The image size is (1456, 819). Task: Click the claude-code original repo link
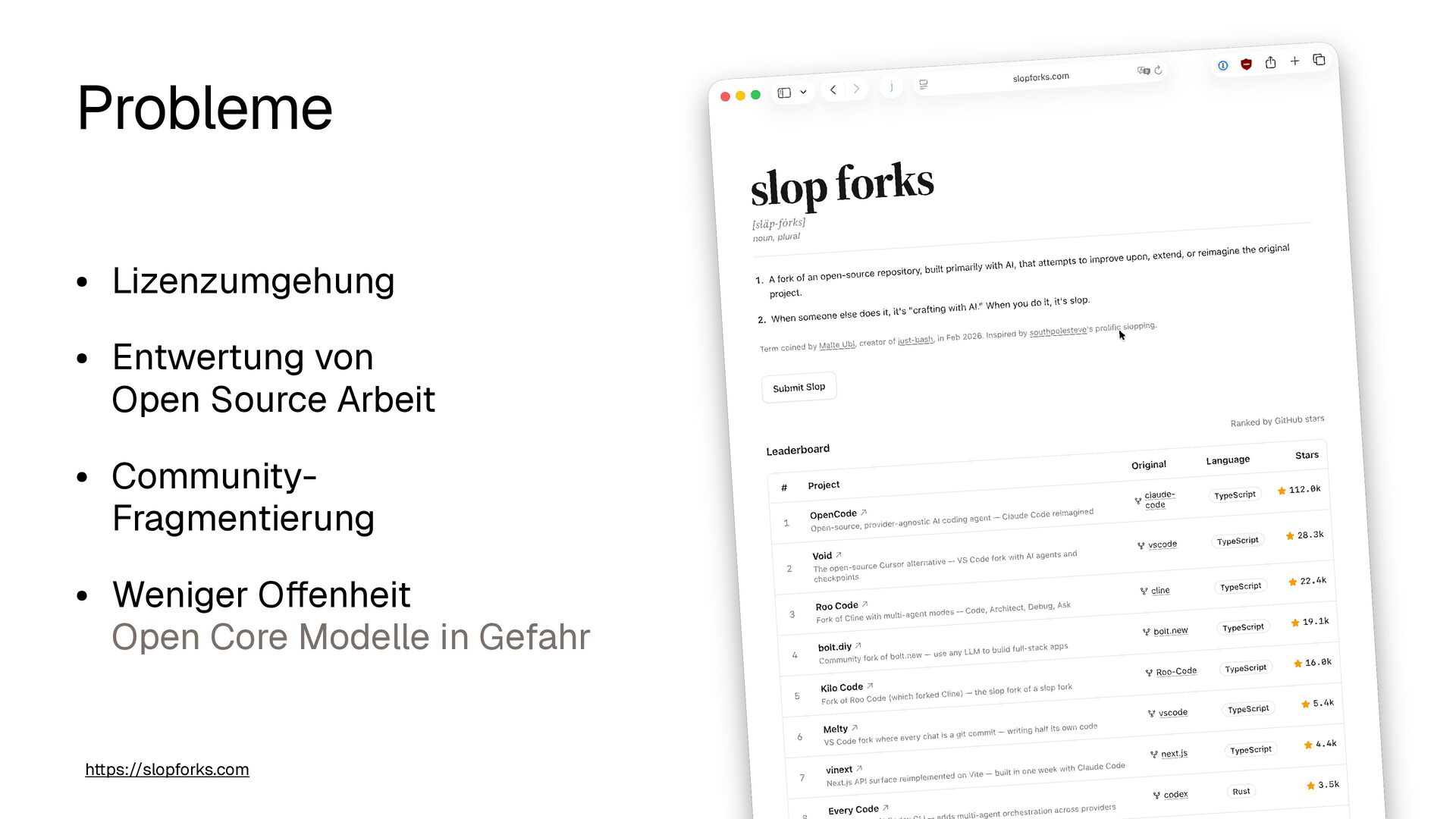pyautogui.click(x=1159, y=500)
